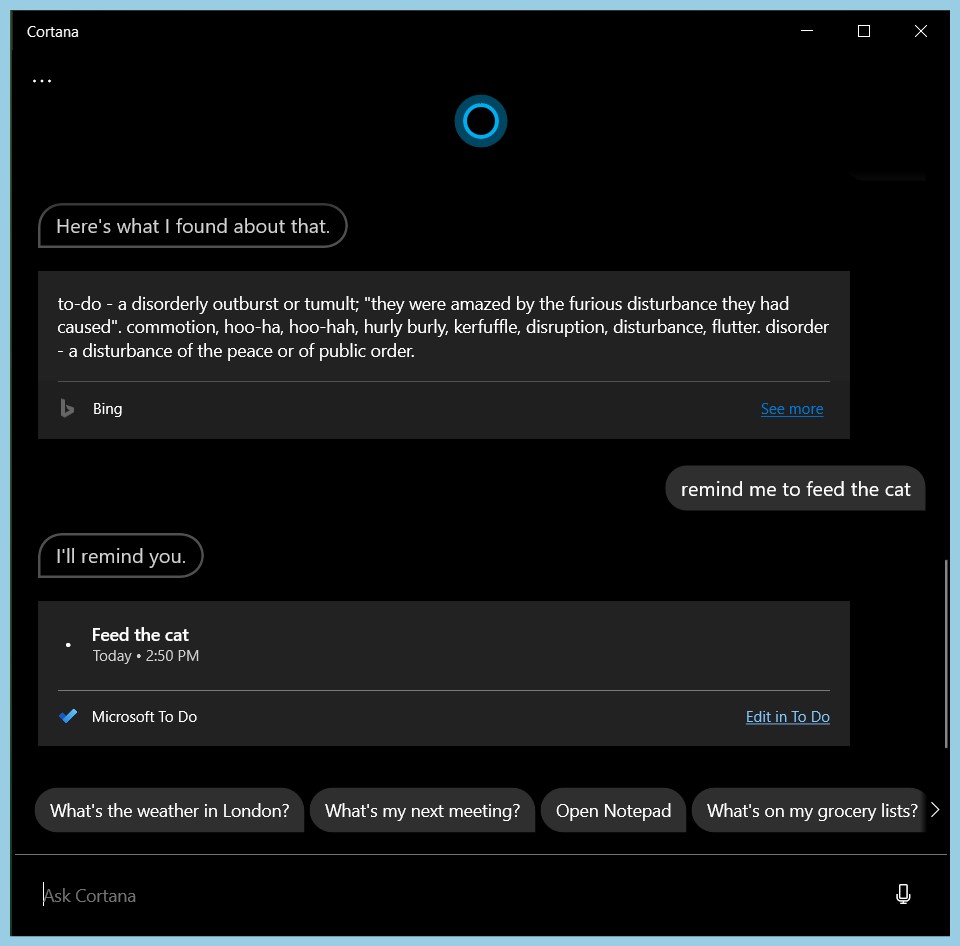
Task: Show more suggestion chips with right chevron
Action: coord(935,810)
